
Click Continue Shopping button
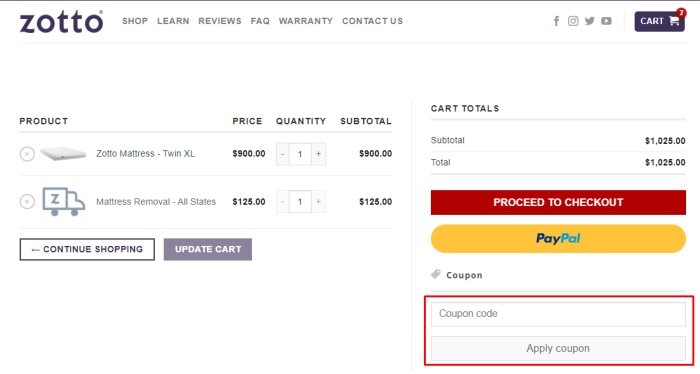[x=87, y=249]
